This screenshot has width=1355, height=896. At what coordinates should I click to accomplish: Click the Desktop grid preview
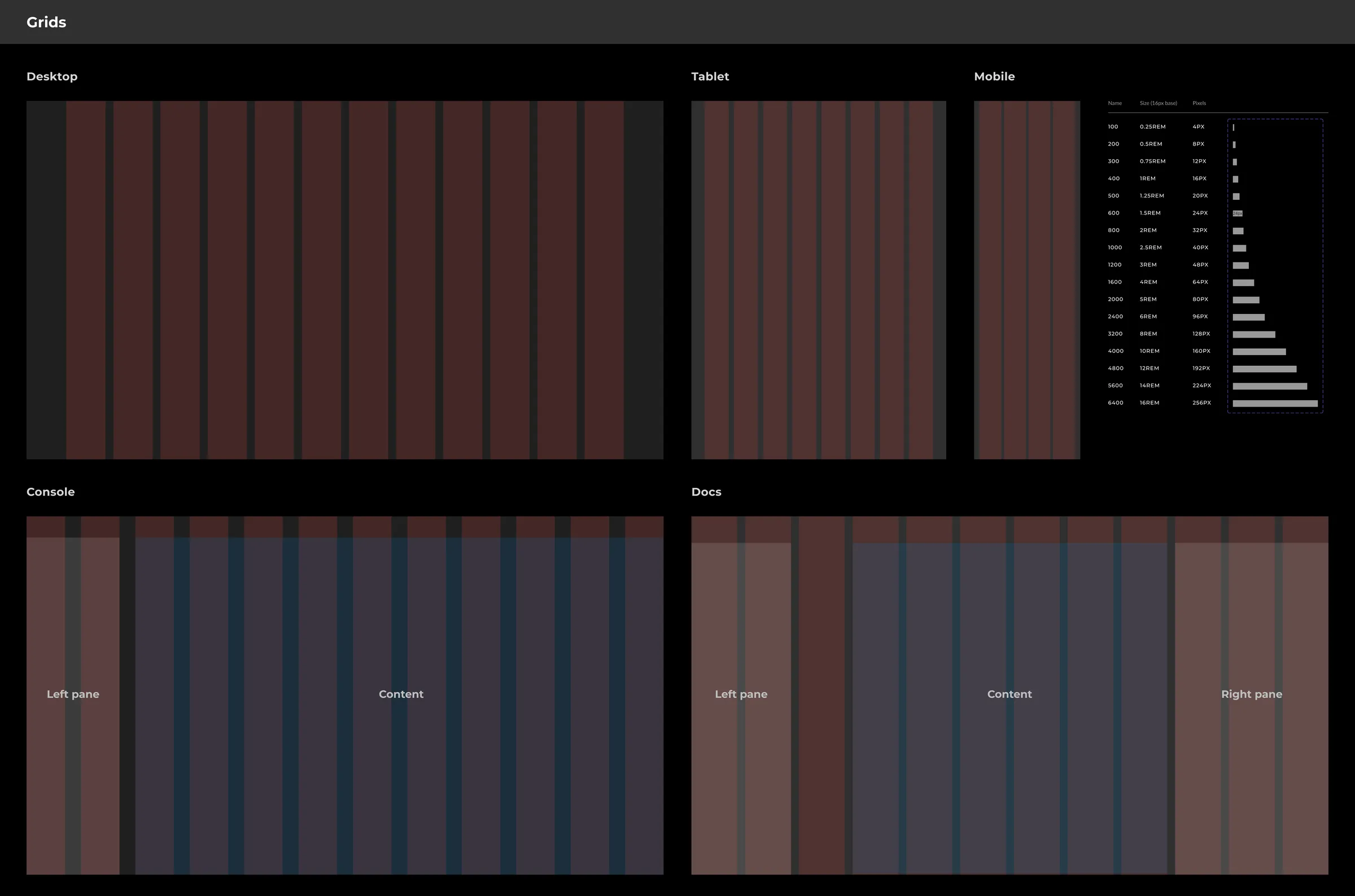[345, 280]
